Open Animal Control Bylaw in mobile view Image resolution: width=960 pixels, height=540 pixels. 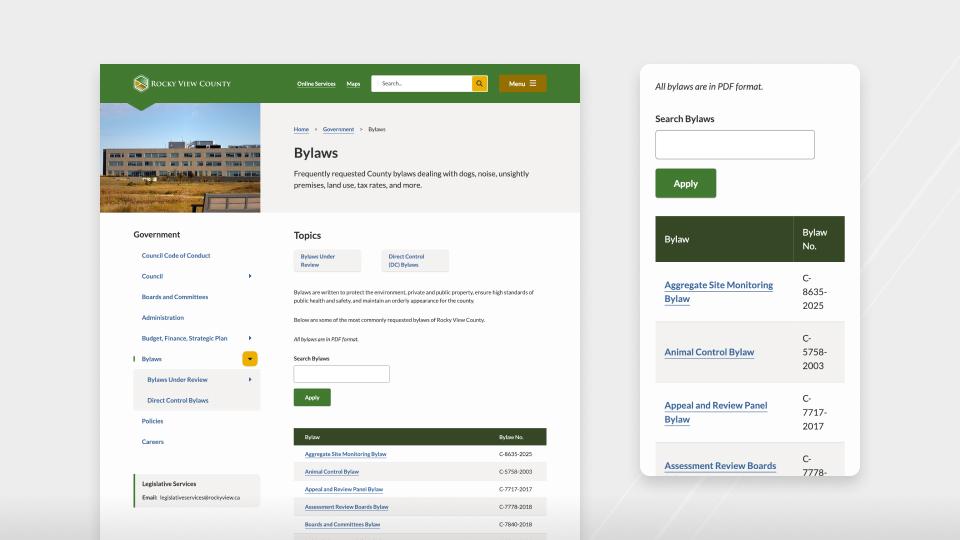(x=709, y=352)
